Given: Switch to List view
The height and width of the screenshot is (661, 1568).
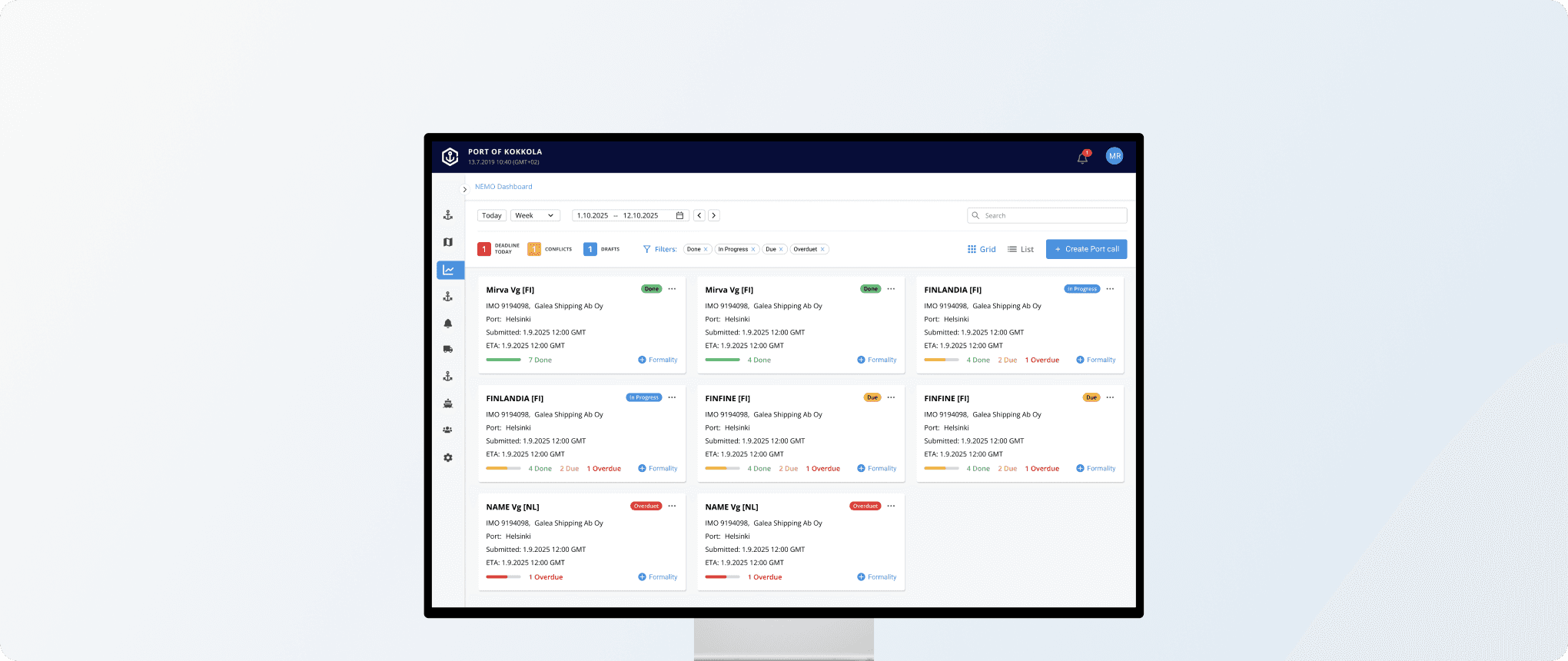Looking at the screenshot, I should [x=1021, y=249].
